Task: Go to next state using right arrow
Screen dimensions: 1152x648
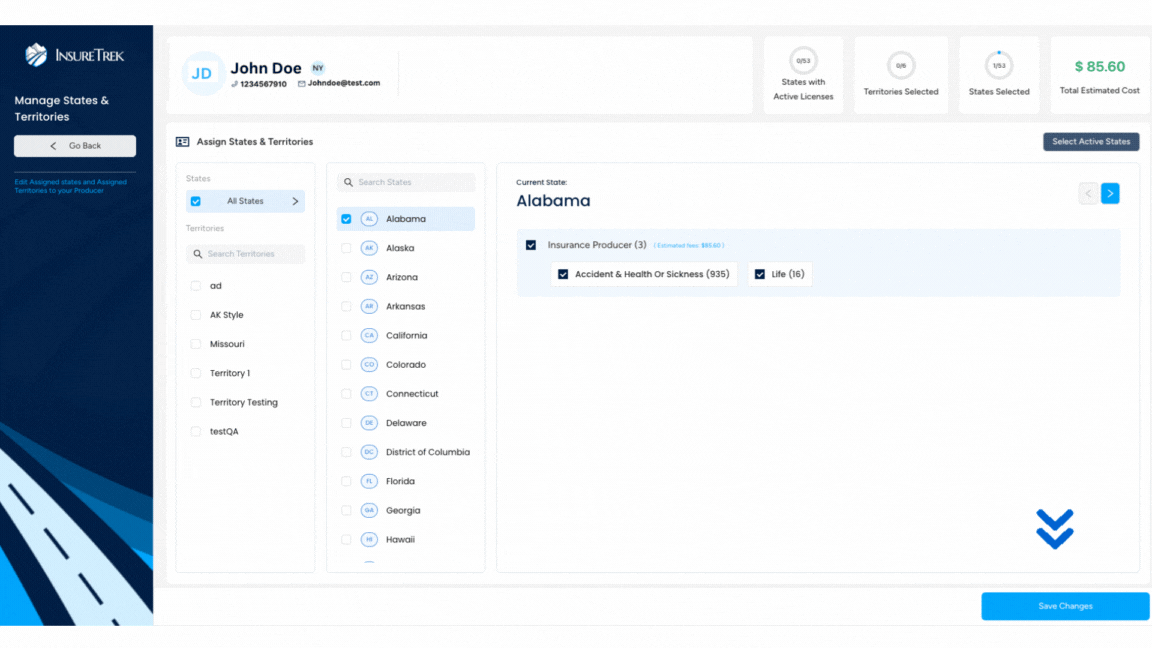Action: [x=1110, y=193]
